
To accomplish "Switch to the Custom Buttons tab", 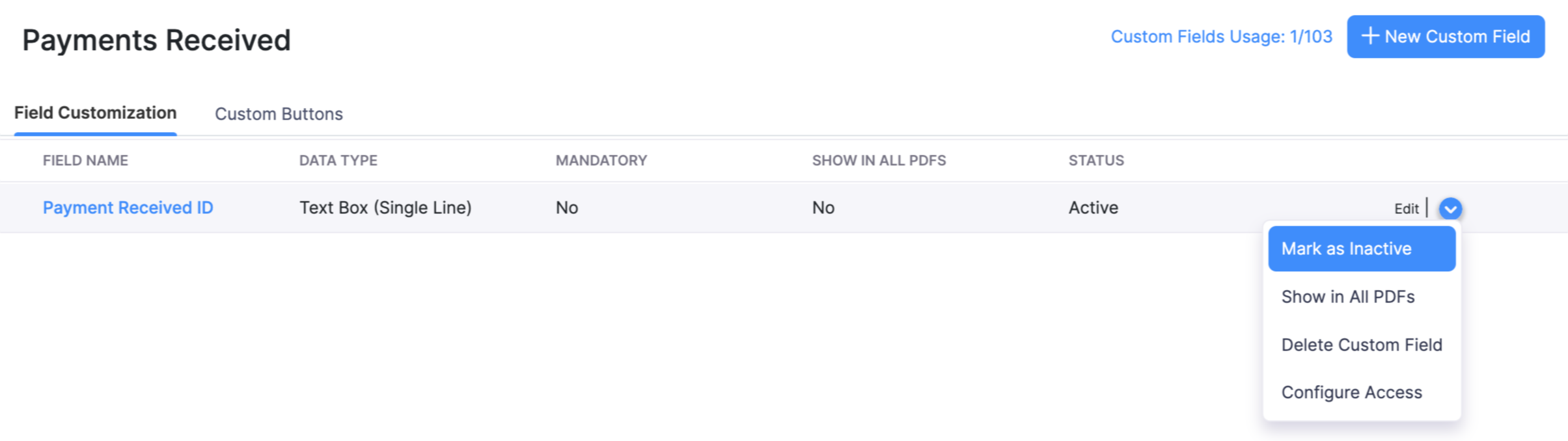I will (279, 114).
